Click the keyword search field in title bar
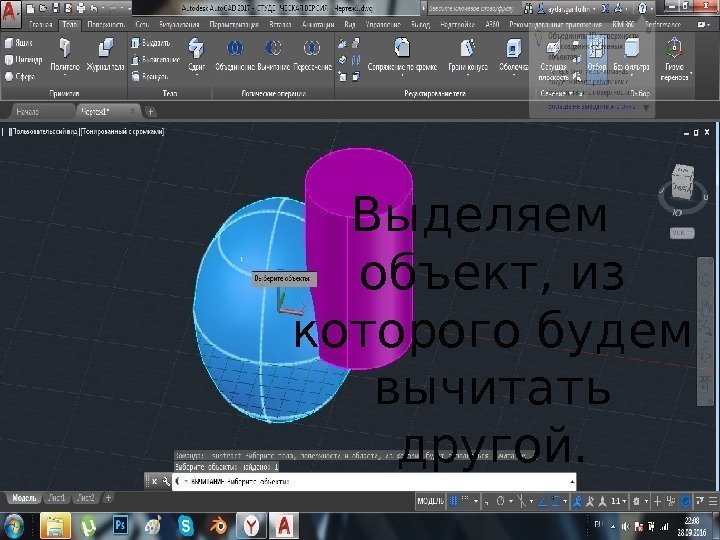Screen dimensions: 720x540 [474, 8]
